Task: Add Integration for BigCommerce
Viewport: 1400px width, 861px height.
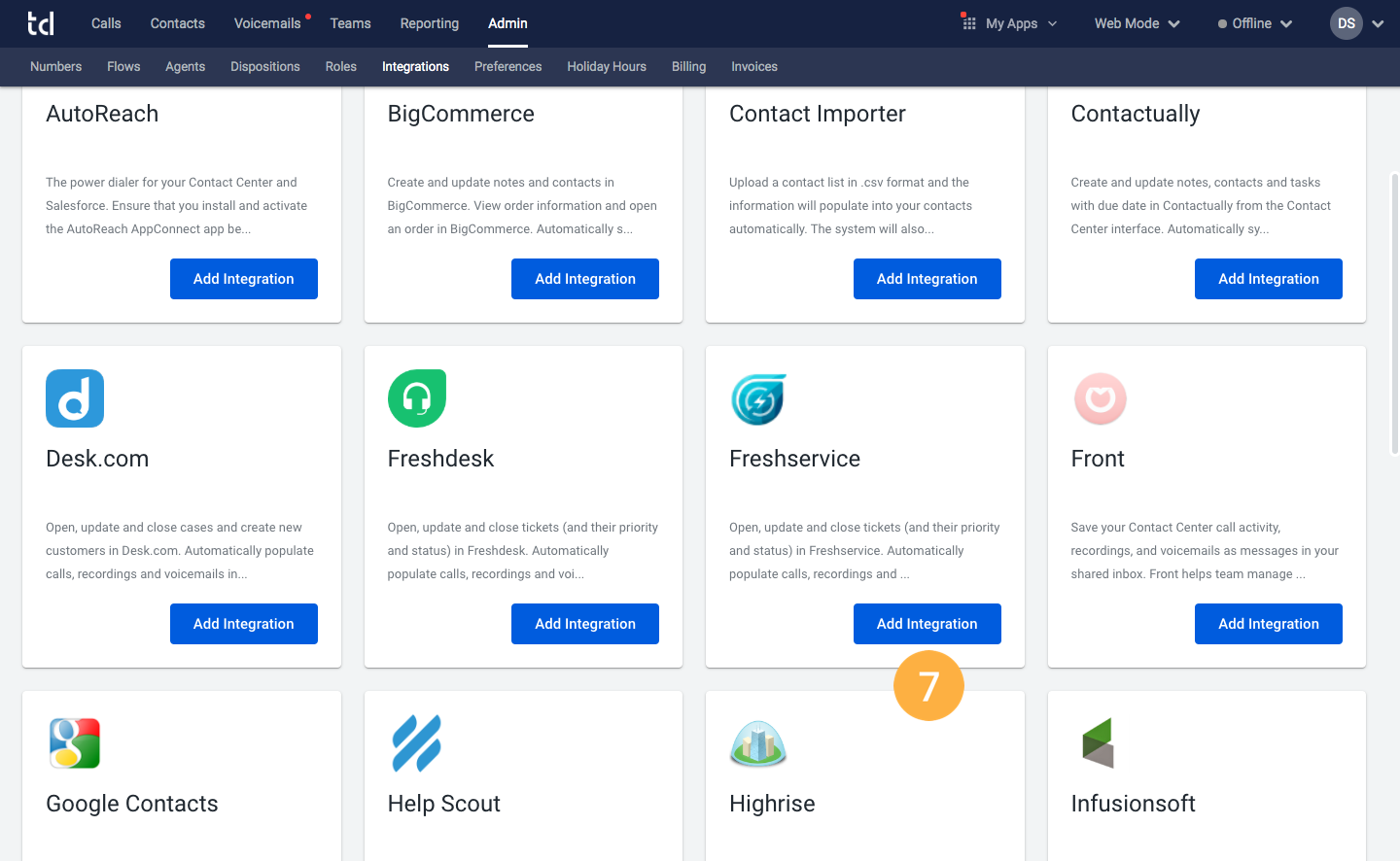Action: pos(585,279)
